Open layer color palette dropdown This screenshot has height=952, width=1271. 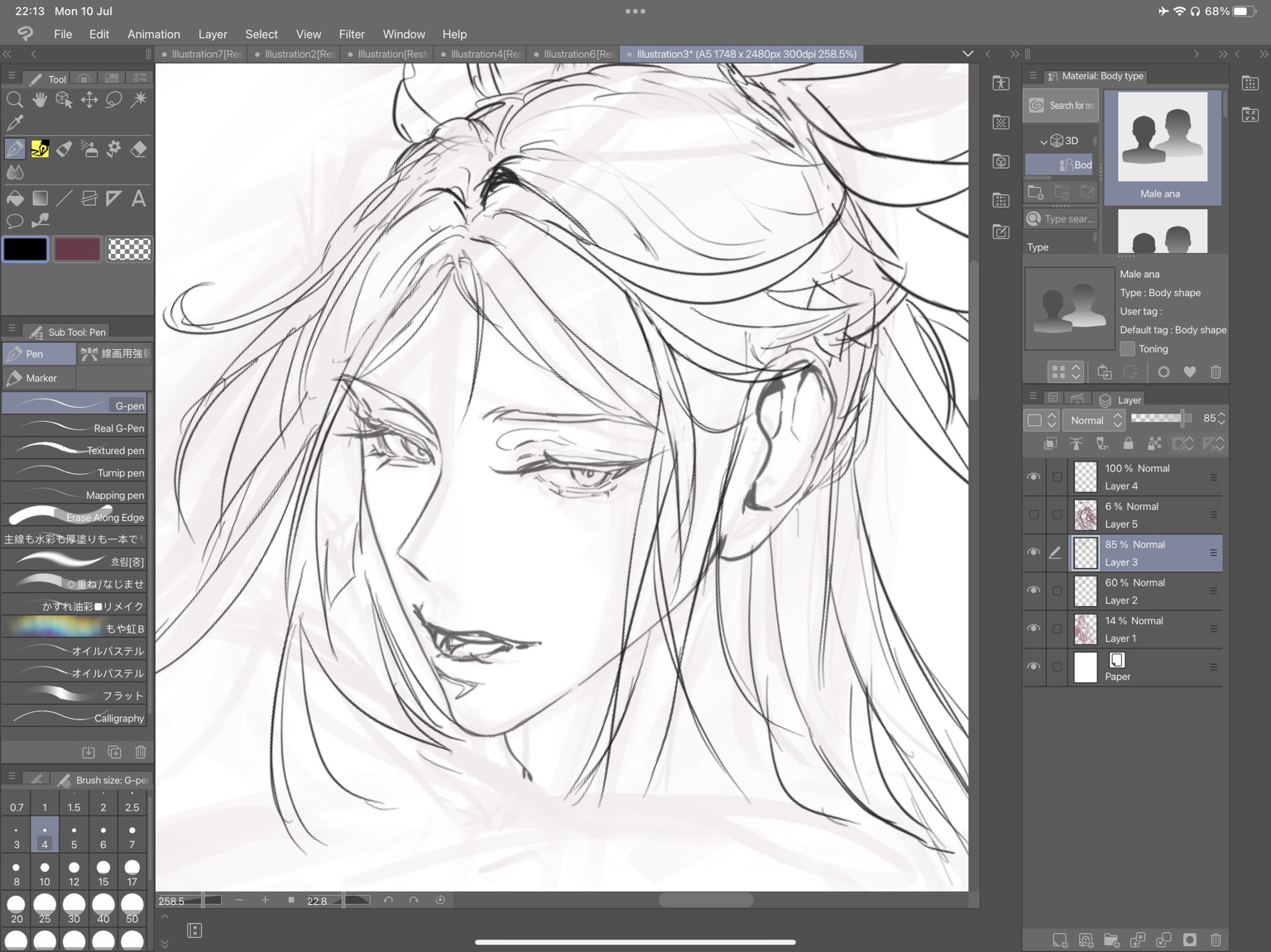tap(1042, 420)
